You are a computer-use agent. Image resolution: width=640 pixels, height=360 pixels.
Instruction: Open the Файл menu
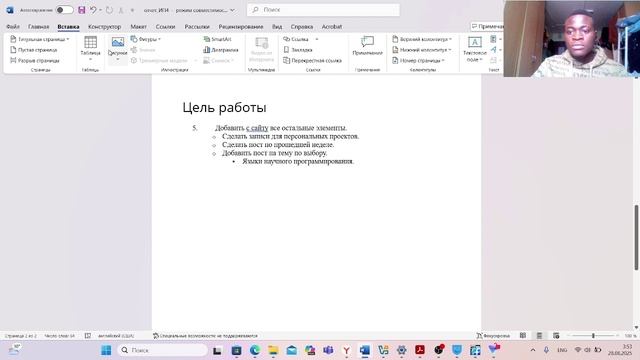(x=13, y=27)
